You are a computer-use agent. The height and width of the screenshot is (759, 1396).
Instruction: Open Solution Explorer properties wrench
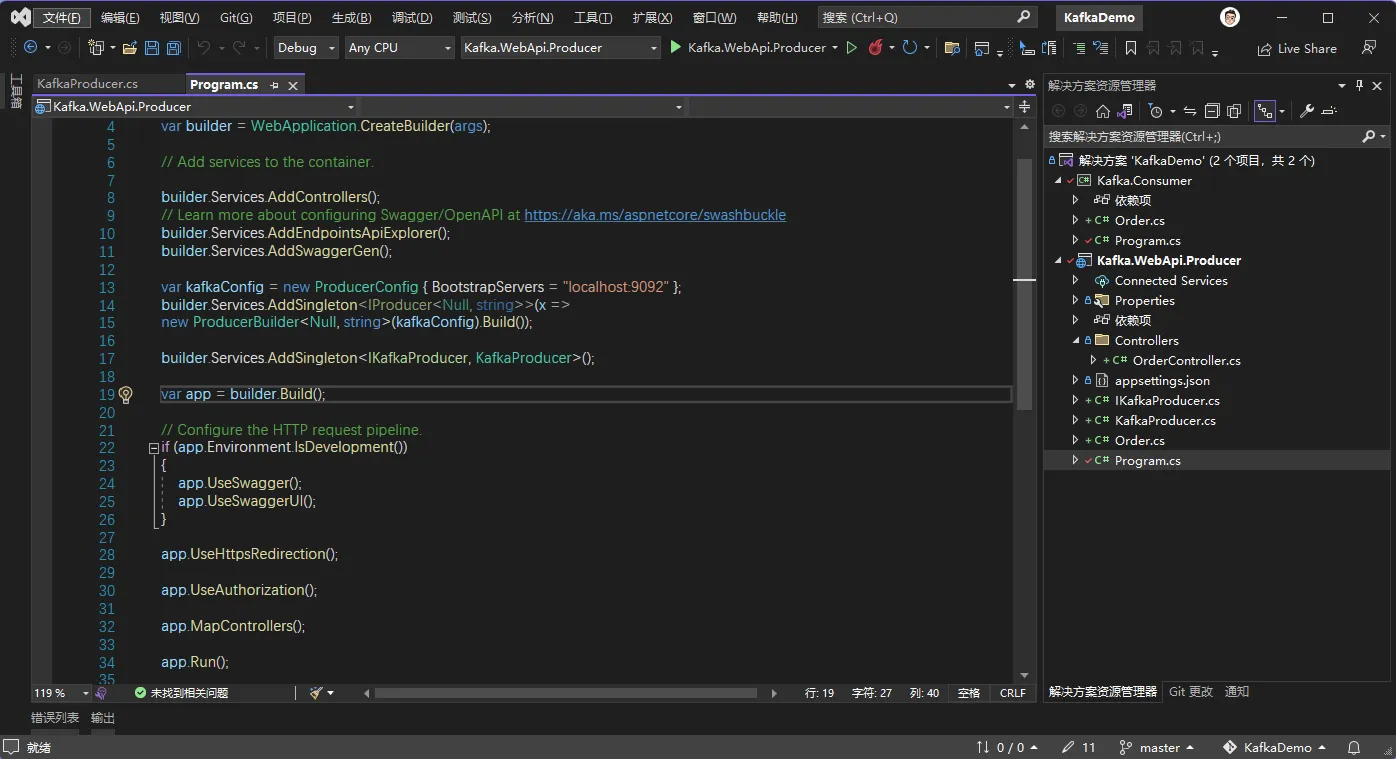click(1306, 111)
